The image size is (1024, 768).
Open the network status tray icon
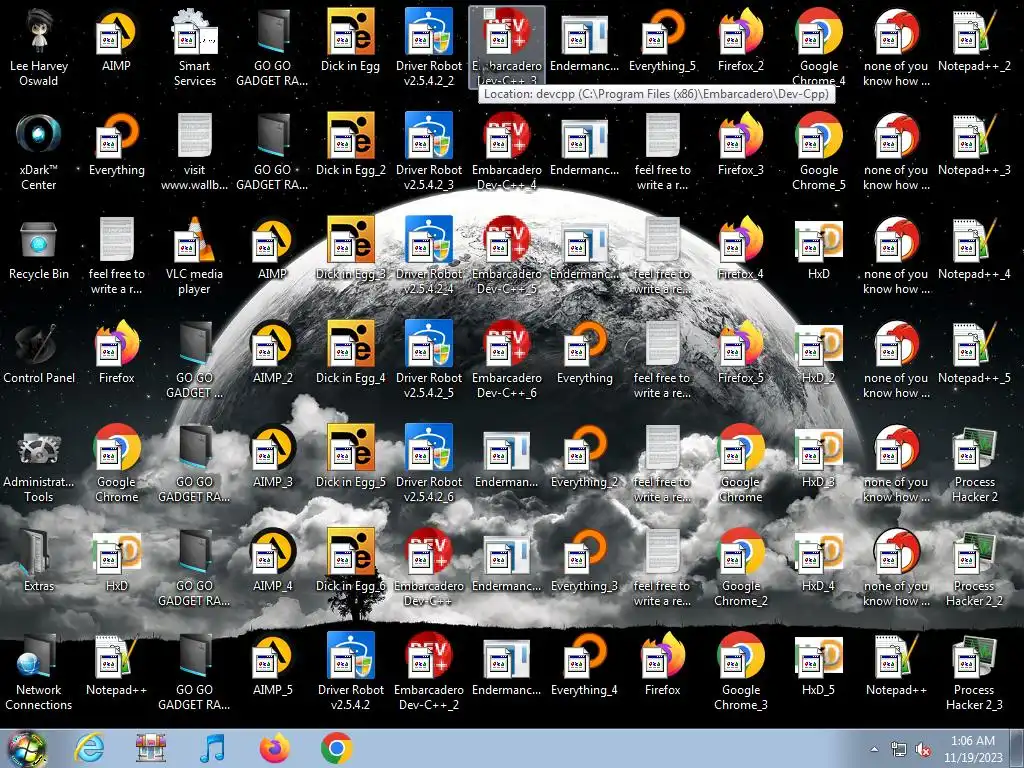coord(899,750)
